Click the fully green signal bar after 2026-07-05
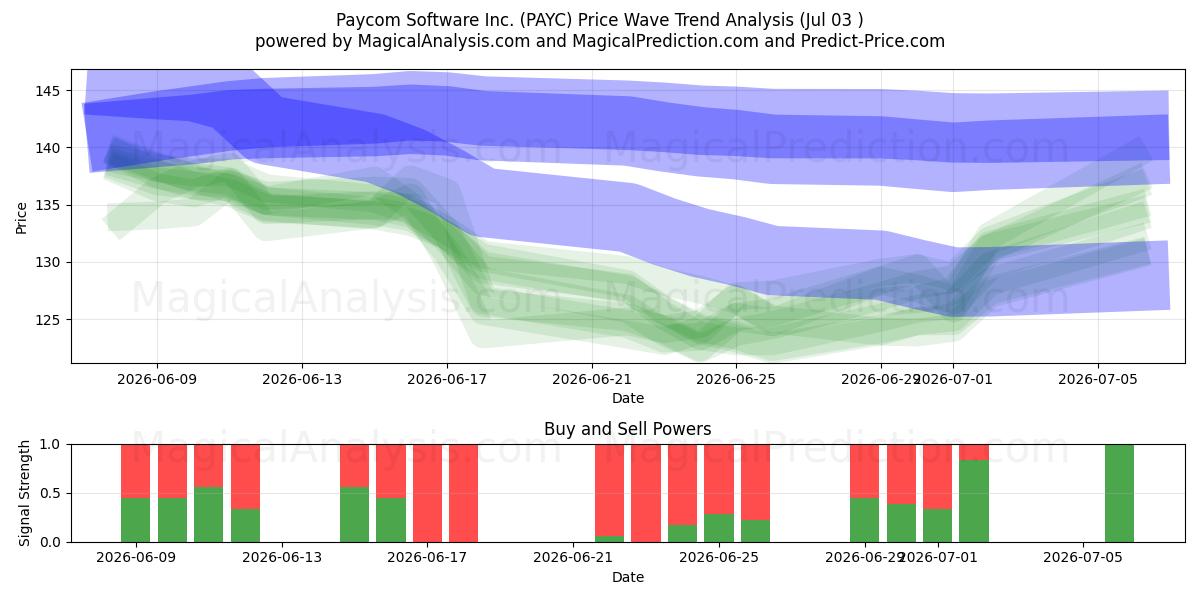Image resolution: width=1200 pixels, height=600 pixels. coord(1120,493)
